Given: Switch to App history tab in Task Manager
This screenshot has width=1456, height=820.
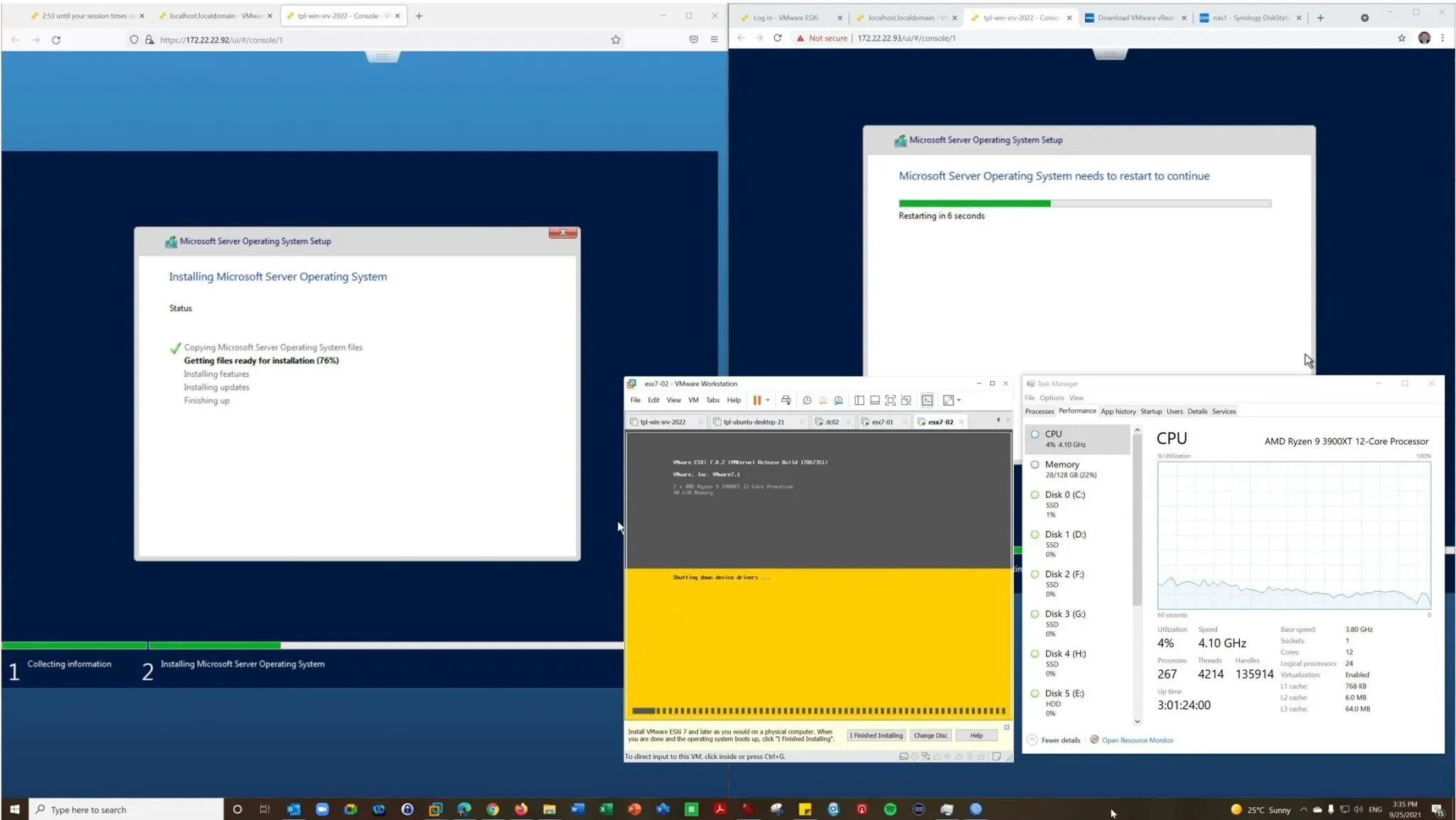Looking at the screenshot, I should (x=1118, y=411).
